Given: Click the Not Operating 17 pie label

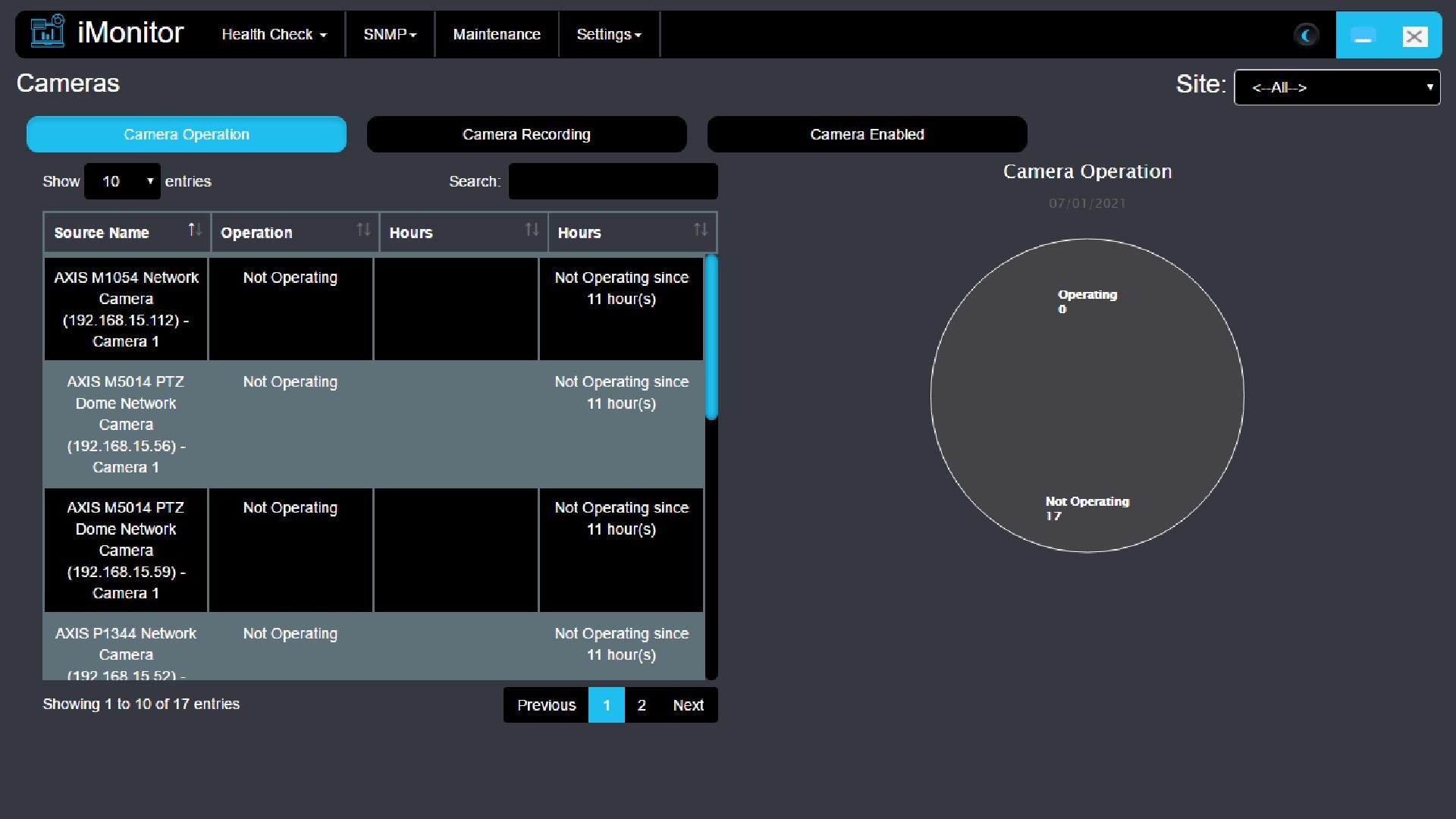Looking at the screenshot, I should tap(1087, 509).
